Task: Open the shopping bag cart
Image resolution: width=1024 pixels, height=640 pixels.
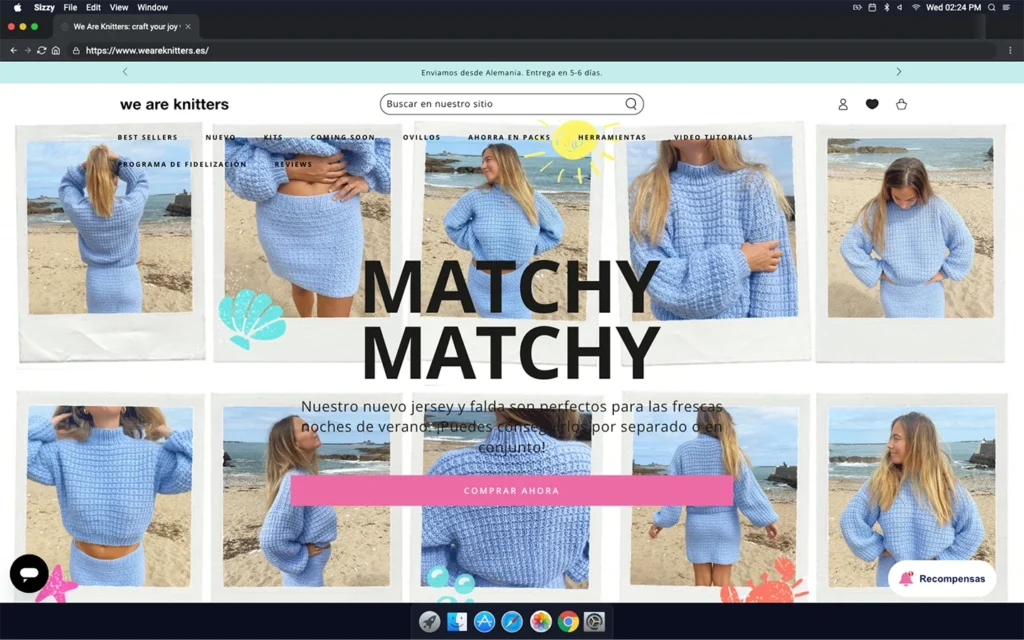Action: [x=901, y=104]
